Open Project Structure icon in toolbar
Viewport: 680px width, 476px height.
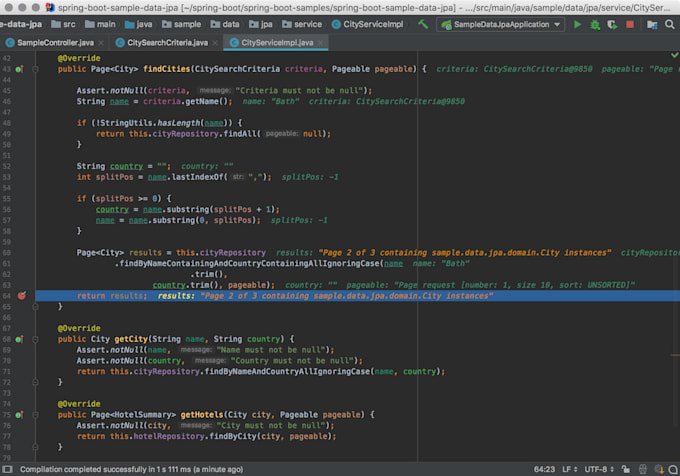point(652,25)
